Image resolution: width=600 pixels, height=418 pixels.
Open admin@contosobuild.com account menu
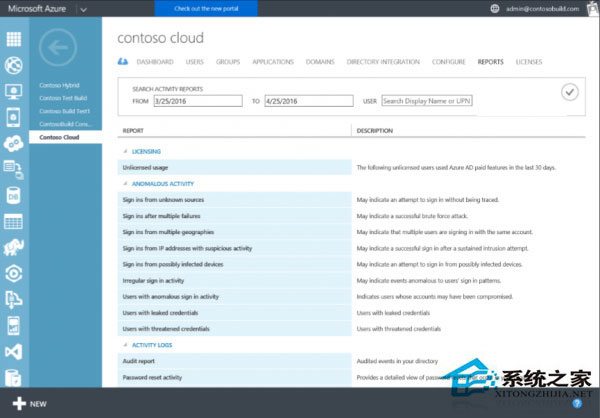[543, 8]
